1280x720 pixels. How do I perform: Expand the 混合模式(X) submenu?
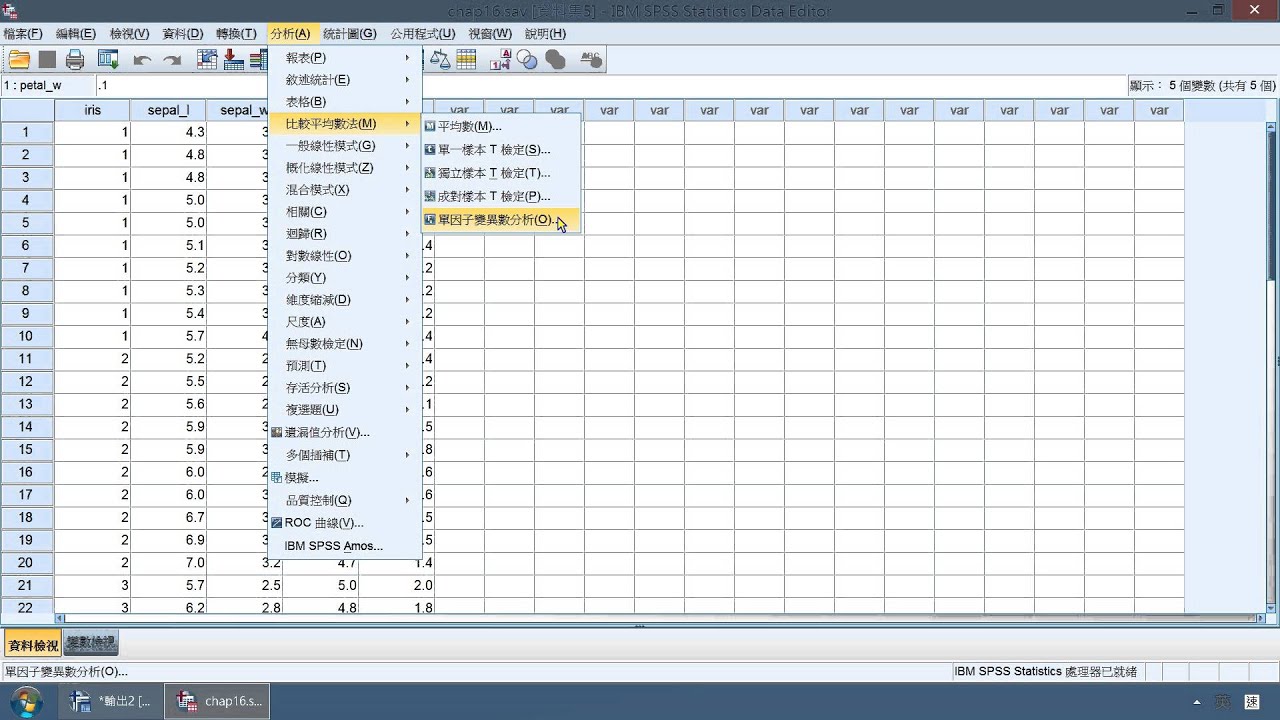coord(345,190)
